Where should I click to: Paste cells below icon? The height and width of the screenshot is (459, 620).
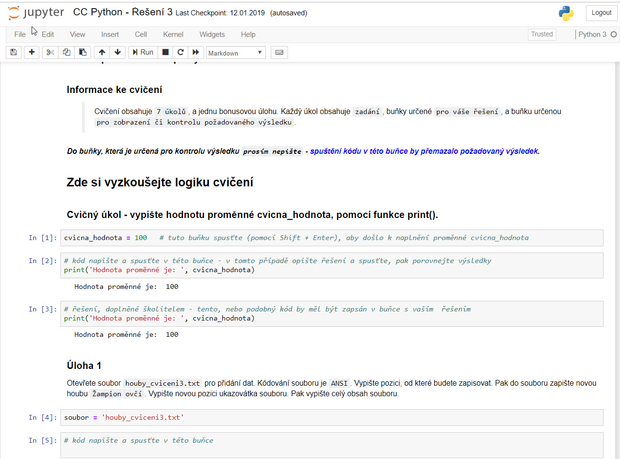tap(81, 52)
